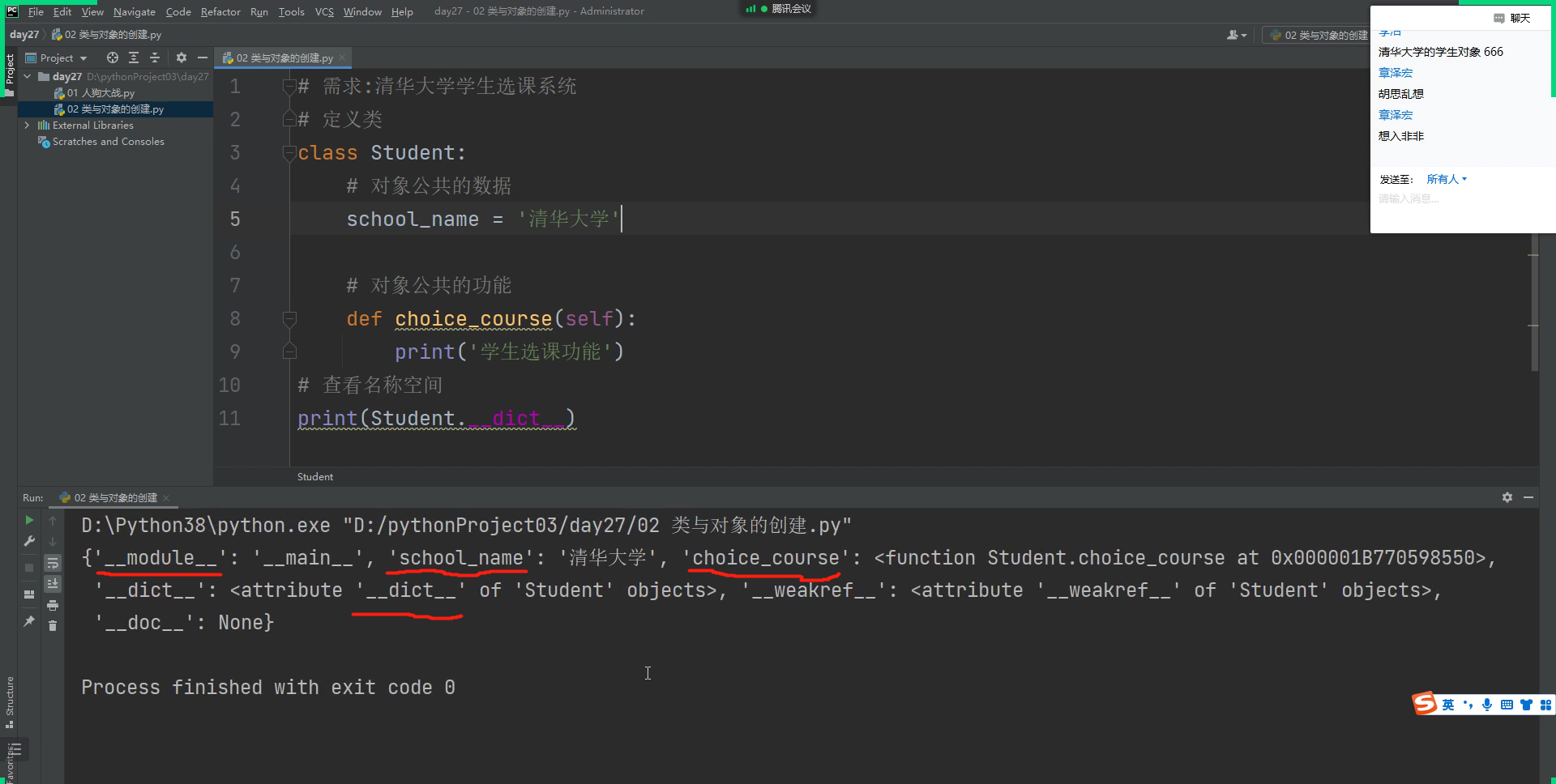1556x784 pixels.
Task: Click Collapse All icon in Project panel
Action: coord(155,58)
